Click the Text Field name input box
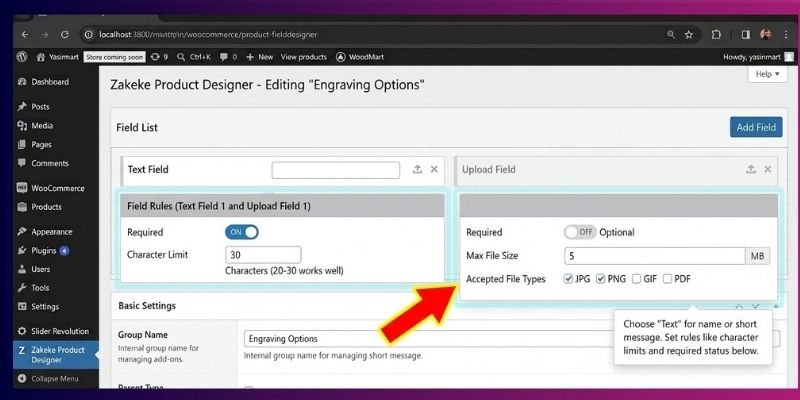800x400 pixels. (336, 170)
